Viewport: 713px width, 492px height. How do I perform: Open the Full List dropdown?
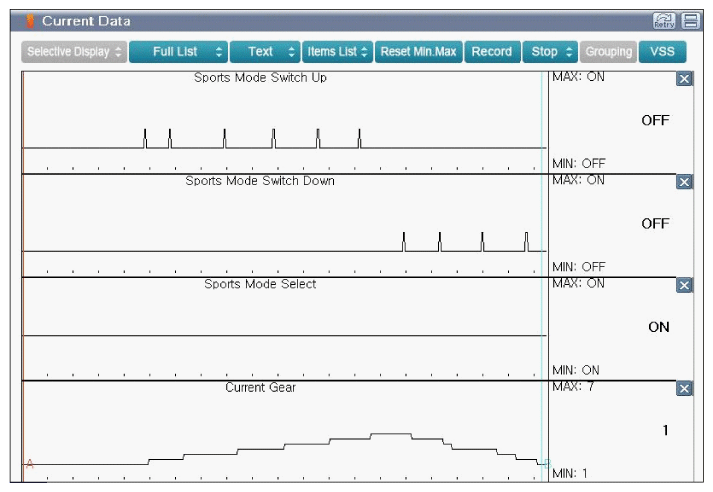coord(178,52)
